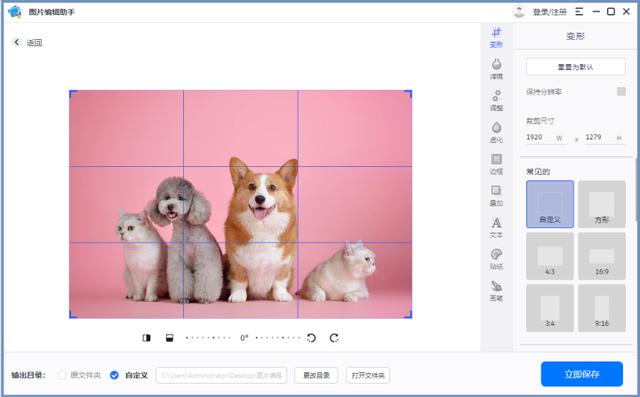Select 自定义 output directory radio option
This screenshot has width=640, height=397.
pos(114,375)
